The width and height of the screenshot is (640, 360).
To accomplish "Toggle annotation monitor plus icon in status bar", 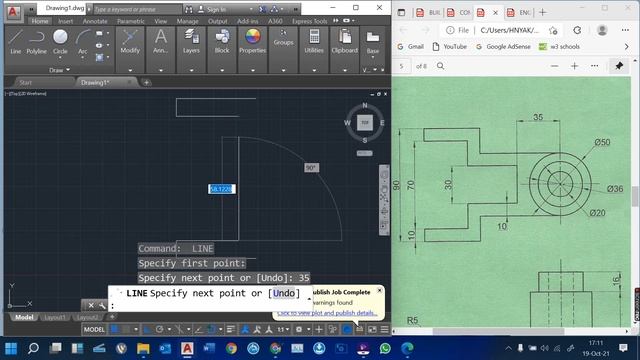I will pos(319,329).
